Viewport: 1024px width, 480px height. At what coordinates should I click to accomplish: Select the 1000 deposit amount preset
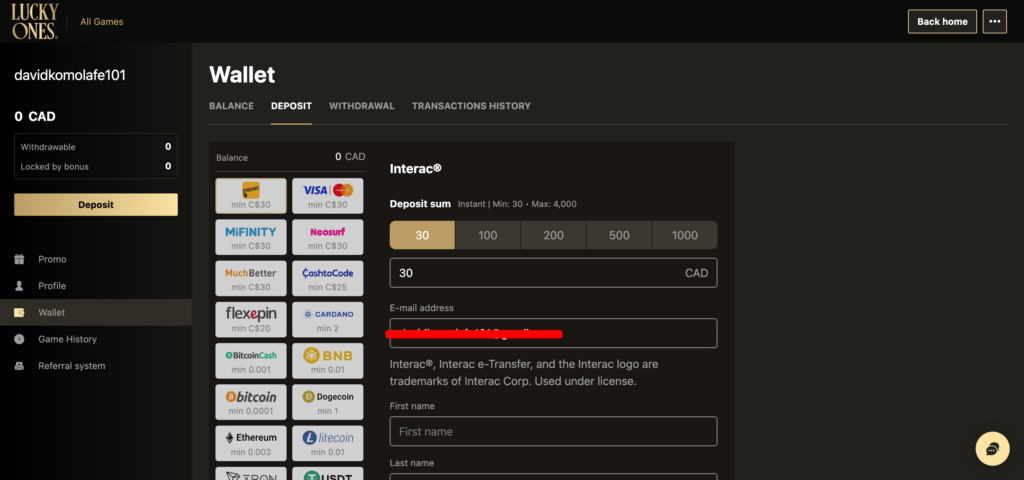pos(684,235)
